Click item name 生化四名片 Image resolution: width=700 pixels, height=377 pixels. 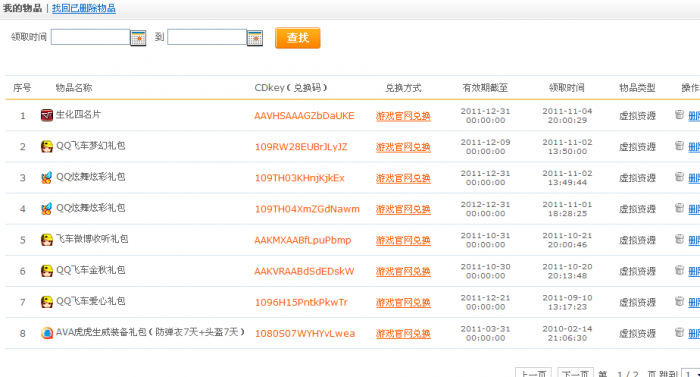[x=78, y=115]
